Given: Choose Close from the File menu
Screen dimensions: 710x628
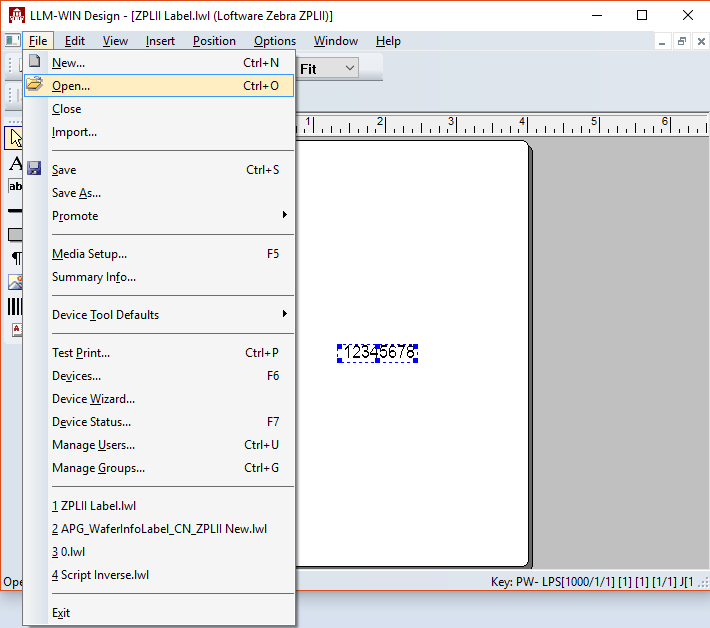Looking at the screenshot, I should click(x=159, y=109).
